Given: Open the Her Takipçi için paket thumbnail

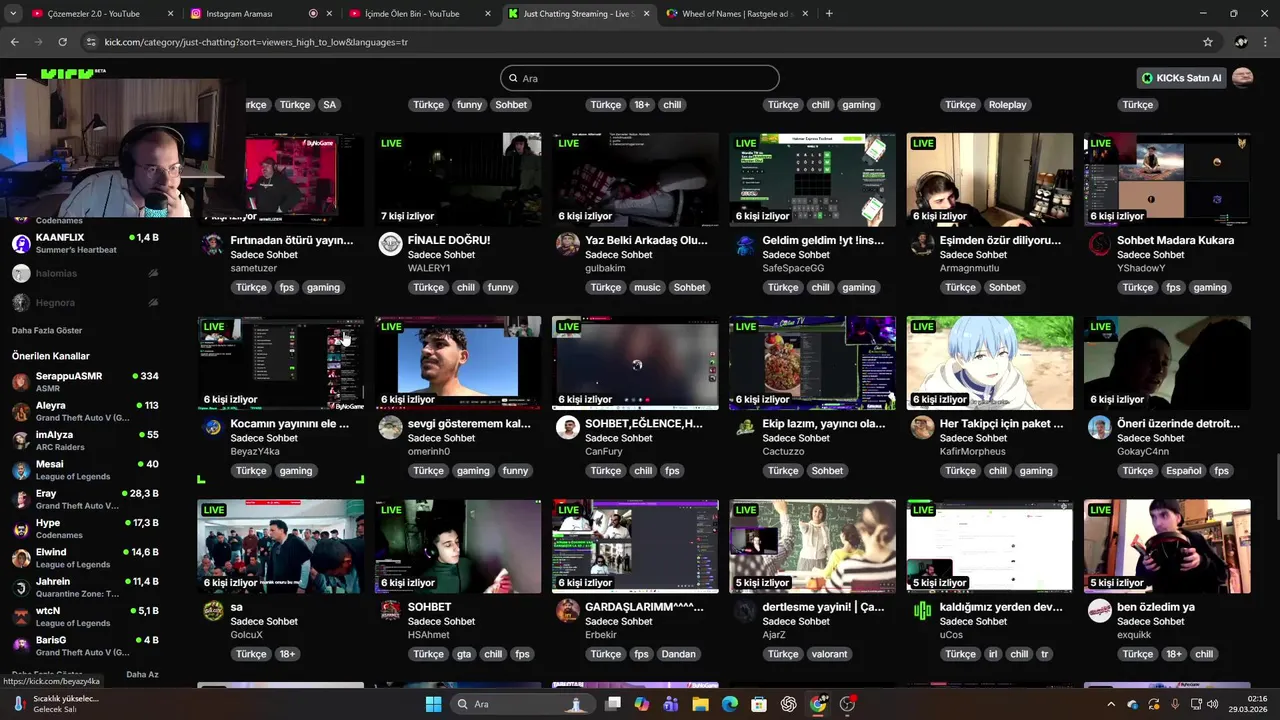Looking at the screenshot, I should point(990,363).
